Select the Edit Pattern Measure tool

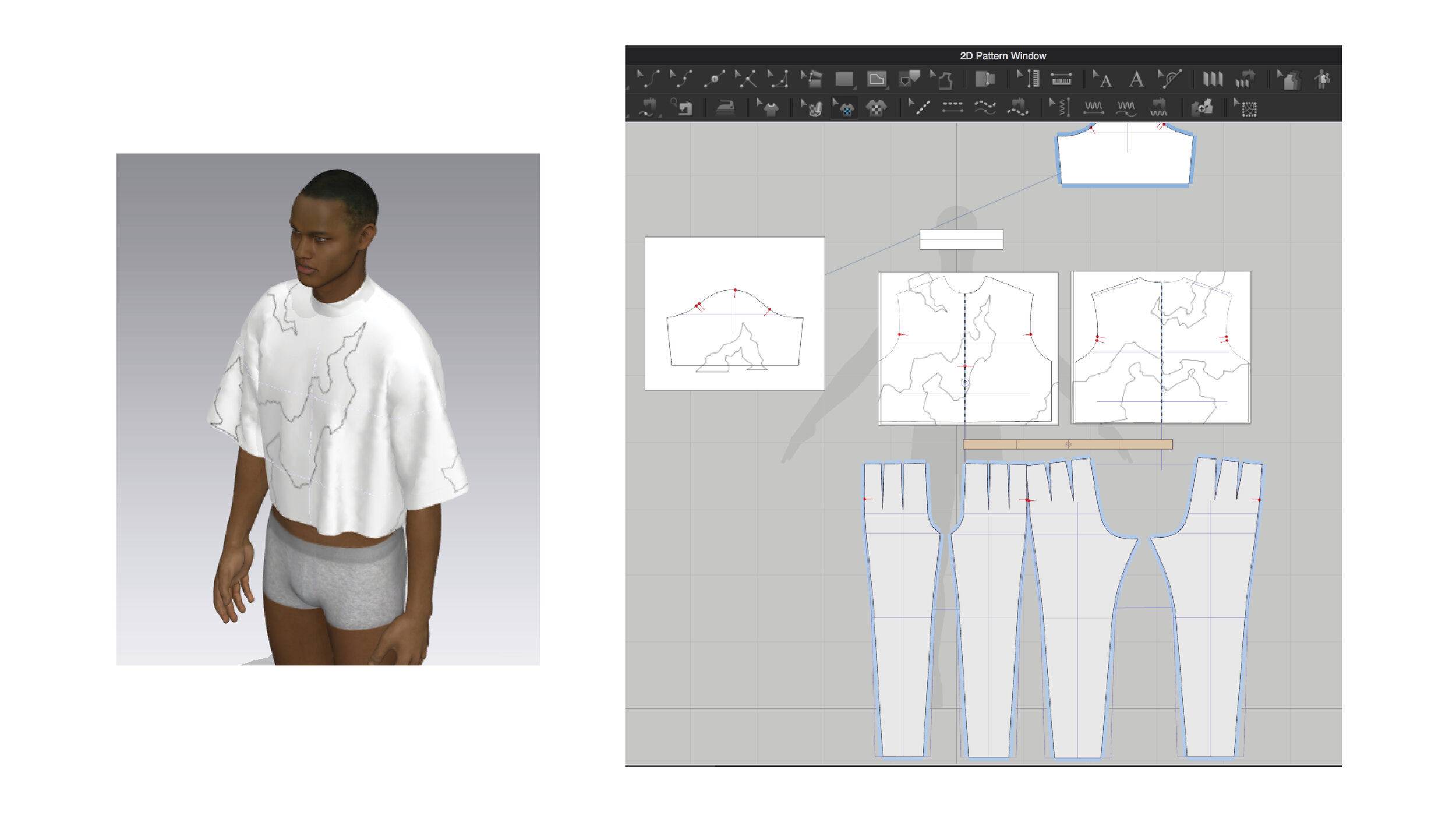point(1029,79)
